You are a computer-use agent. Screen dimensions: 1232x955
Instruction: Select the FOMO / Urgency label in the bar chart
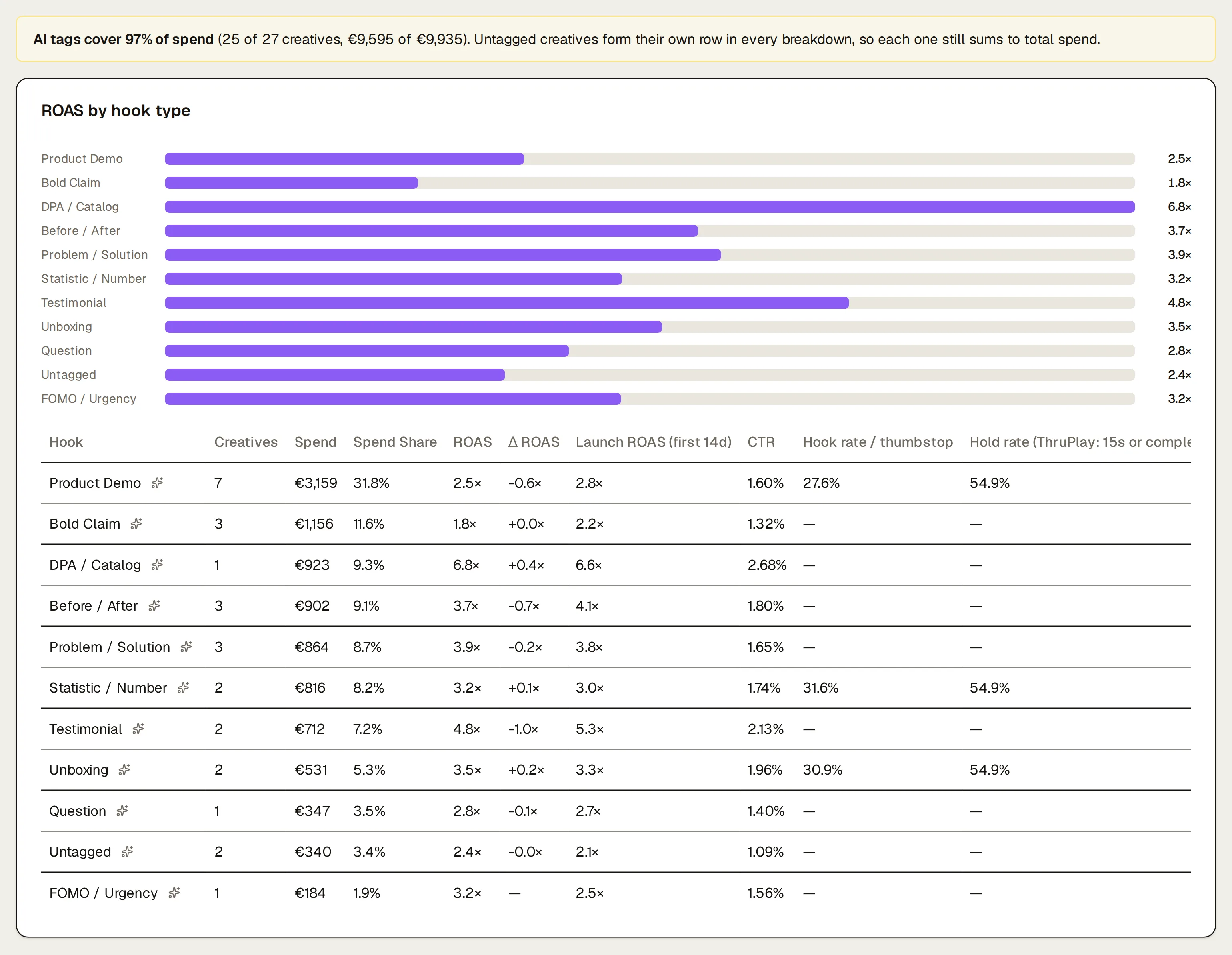pyautogui.click(x=88, y=399)
